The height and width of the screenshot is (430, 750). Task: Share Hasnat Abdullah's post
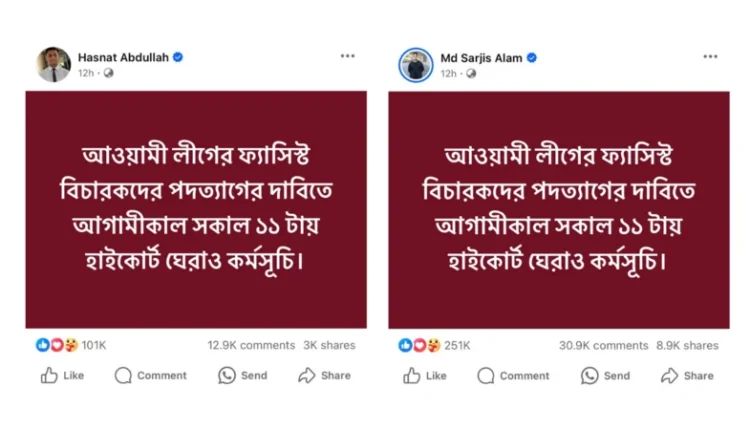pos(325,376)
